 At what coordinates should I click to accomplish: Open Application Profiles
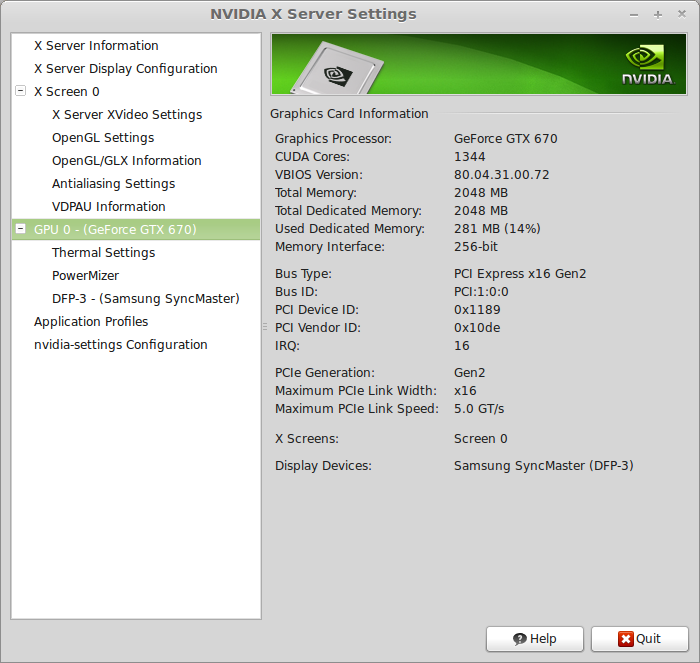pyautogui.click(x=91, y=321)
